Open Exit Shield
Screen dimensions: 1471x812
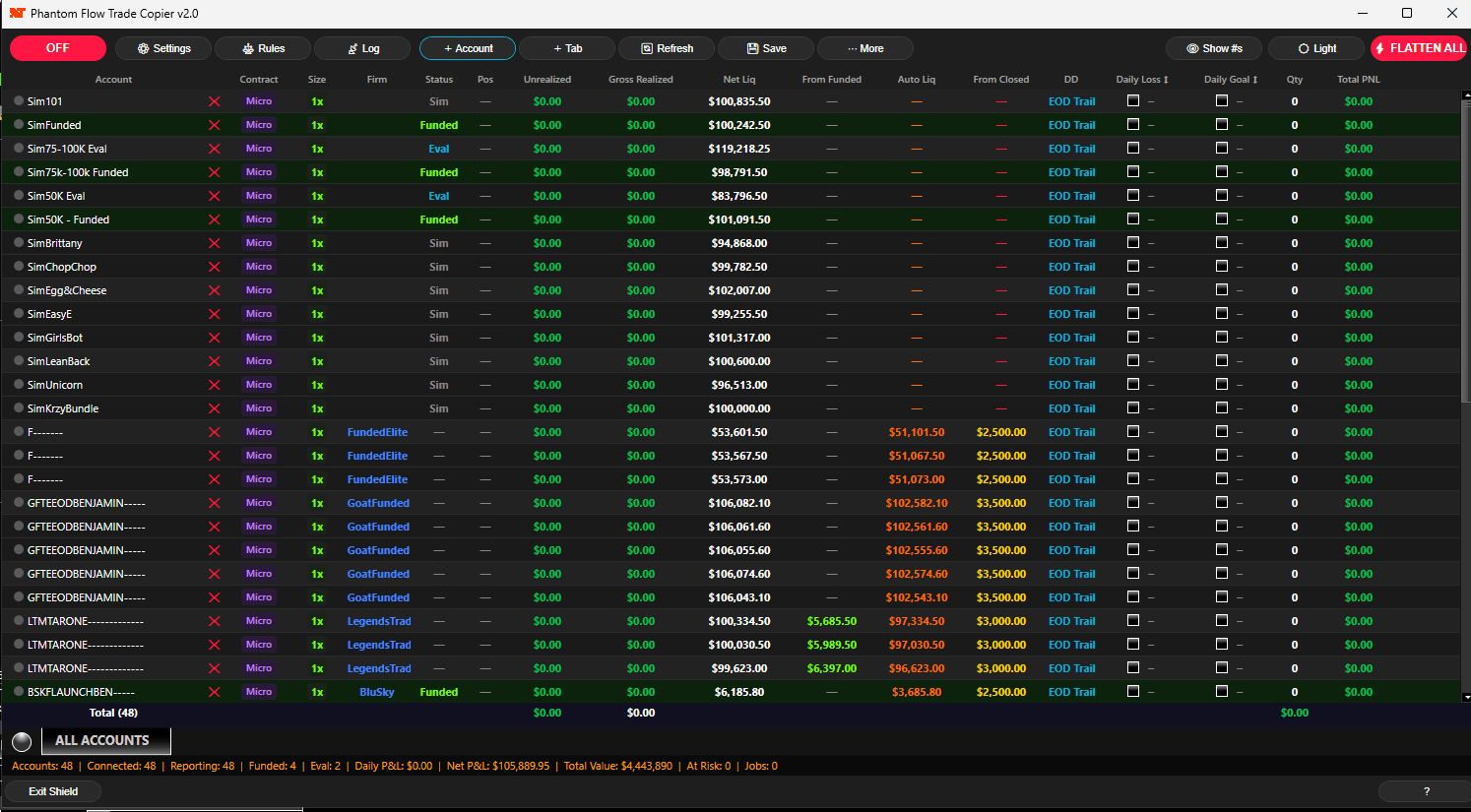[x=53, y=791]
